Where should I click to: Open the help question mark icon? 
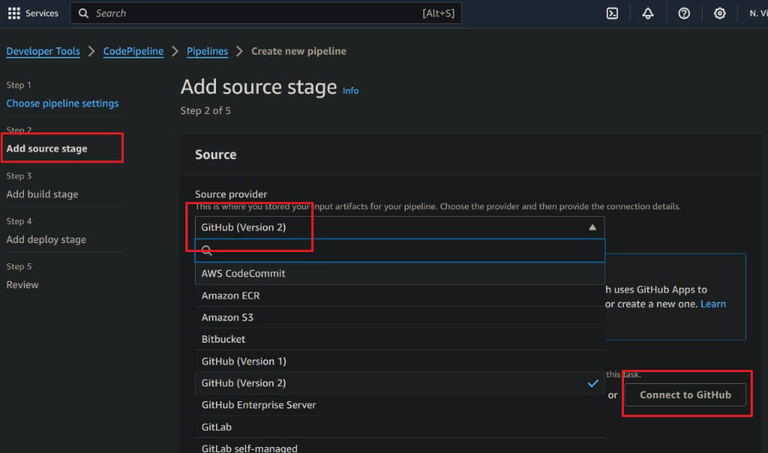[684, 13]
